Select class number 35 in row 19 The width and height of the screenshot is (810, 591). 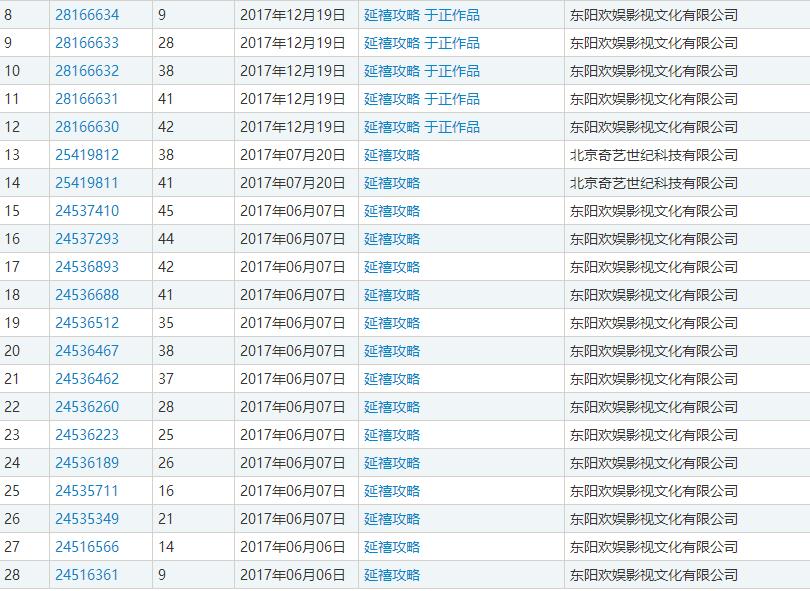pos(166,323)
